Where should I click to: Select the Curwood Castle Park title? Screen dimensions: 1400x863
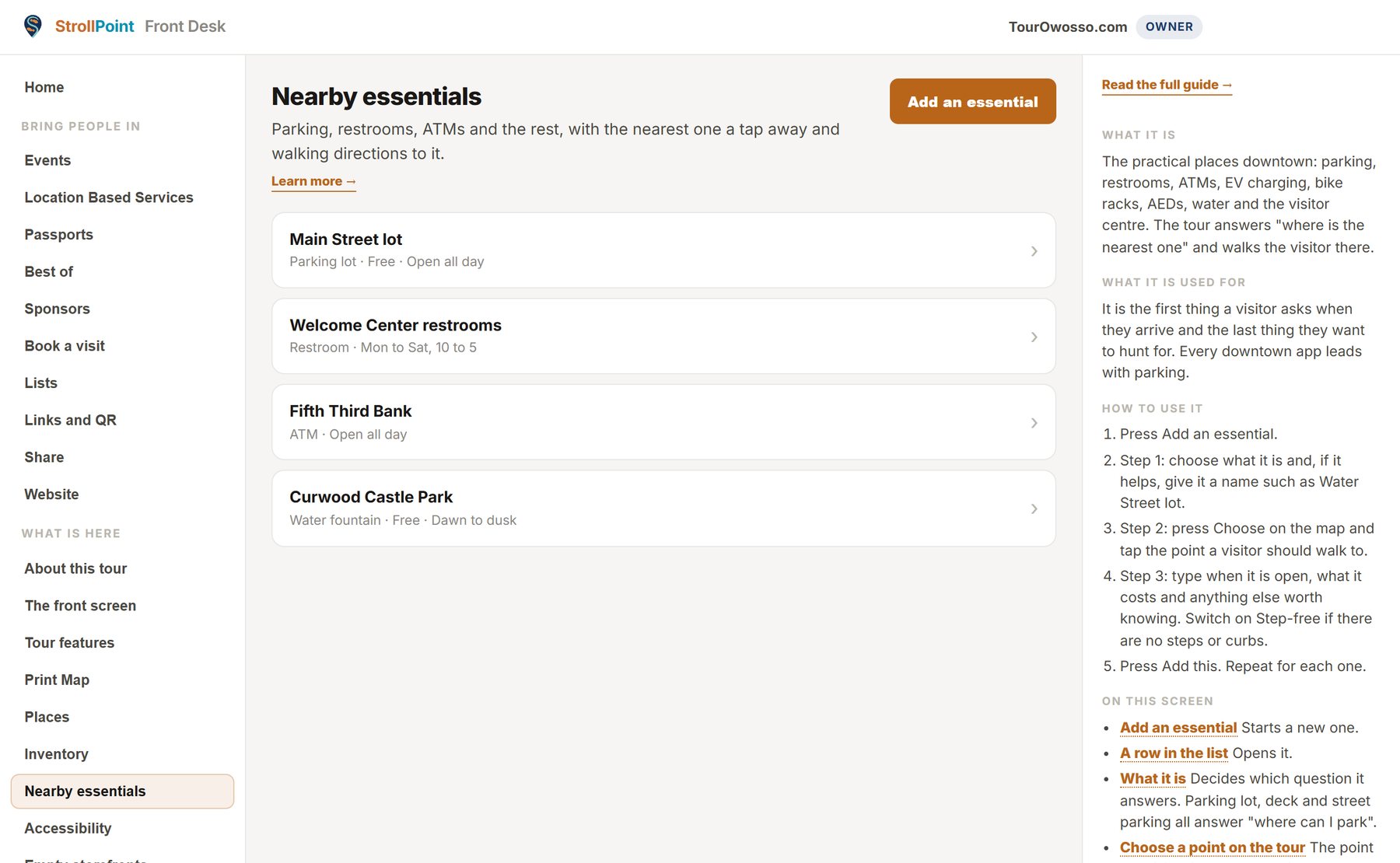[x=371, y=497]
